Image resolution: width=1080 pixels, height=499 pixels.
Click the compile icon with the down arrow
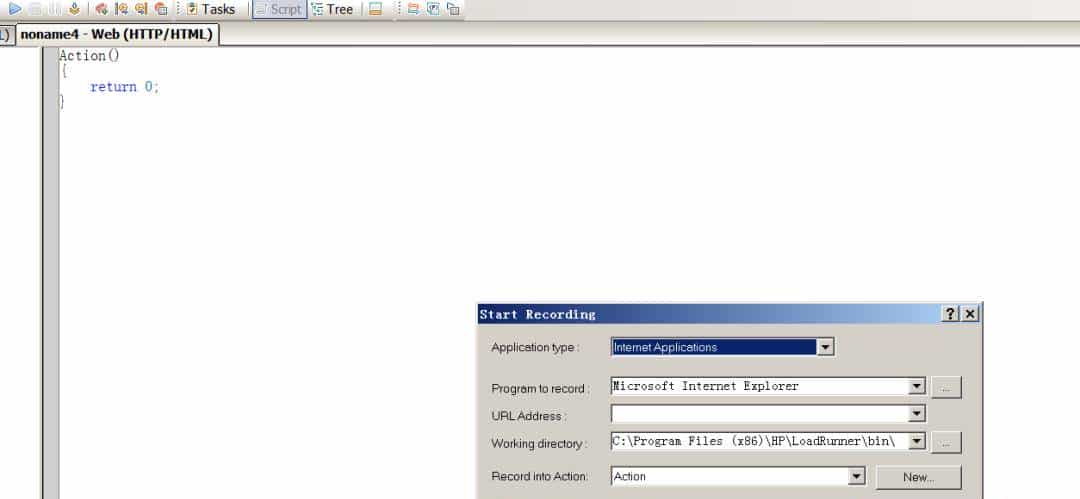(x=74, y=9)
